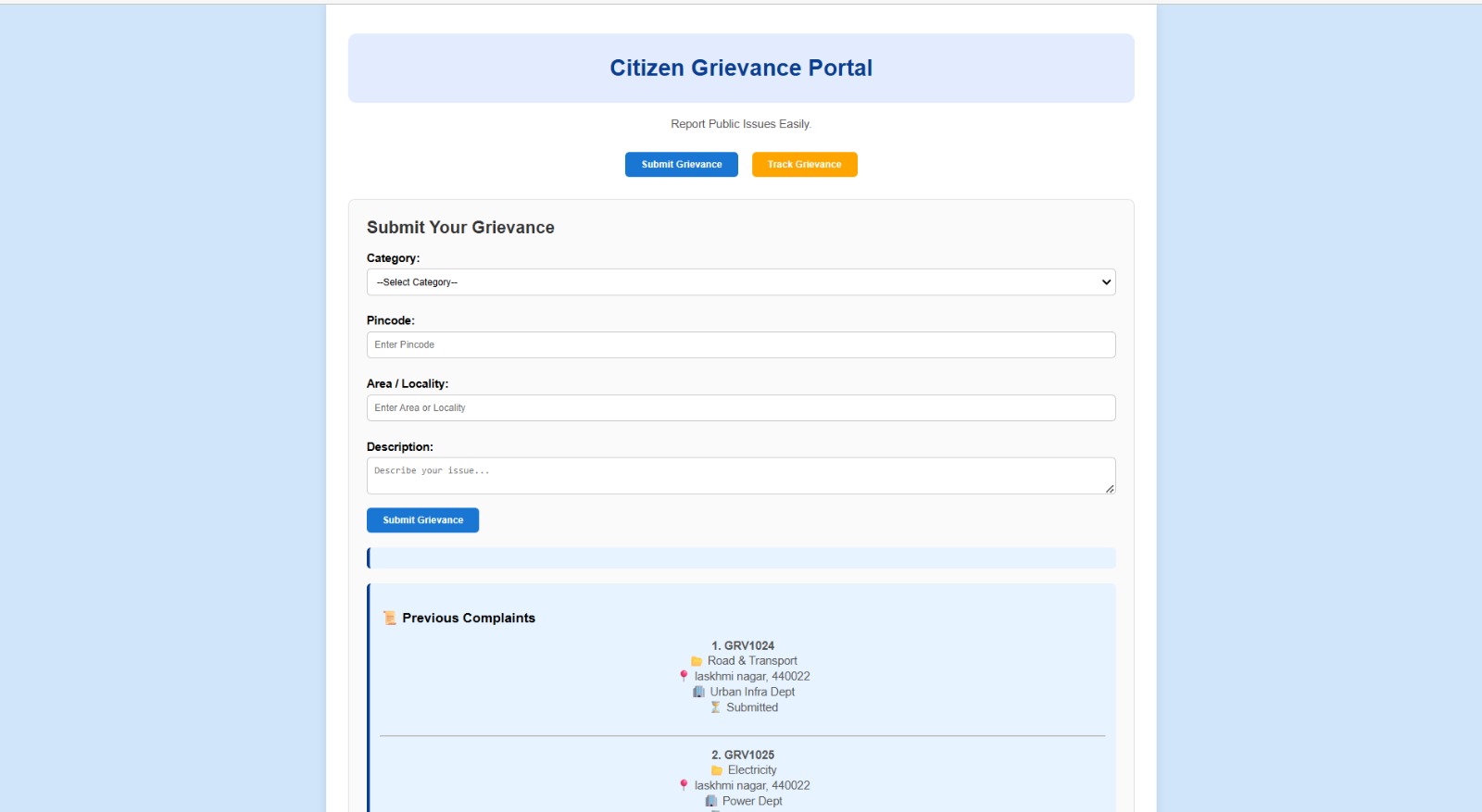Viewport: 1482px width, 812px height.
Task: Click the 'Previous Complaints' heading
Action: 469,618
